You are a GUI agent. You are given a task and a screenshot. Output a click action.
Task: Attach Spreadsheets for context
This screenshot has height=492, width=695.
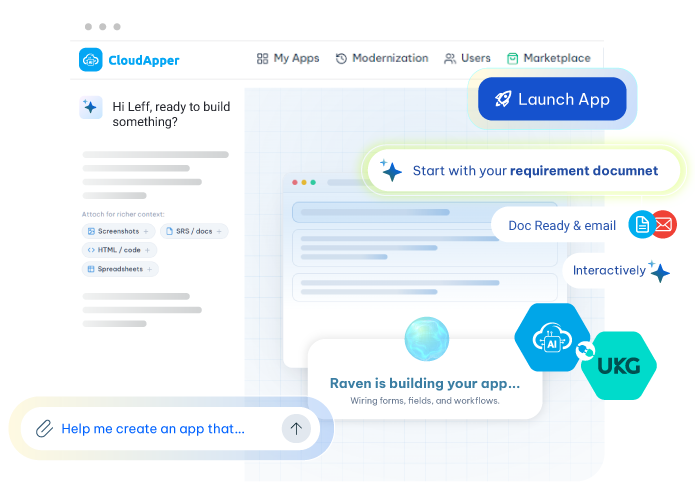120,269
